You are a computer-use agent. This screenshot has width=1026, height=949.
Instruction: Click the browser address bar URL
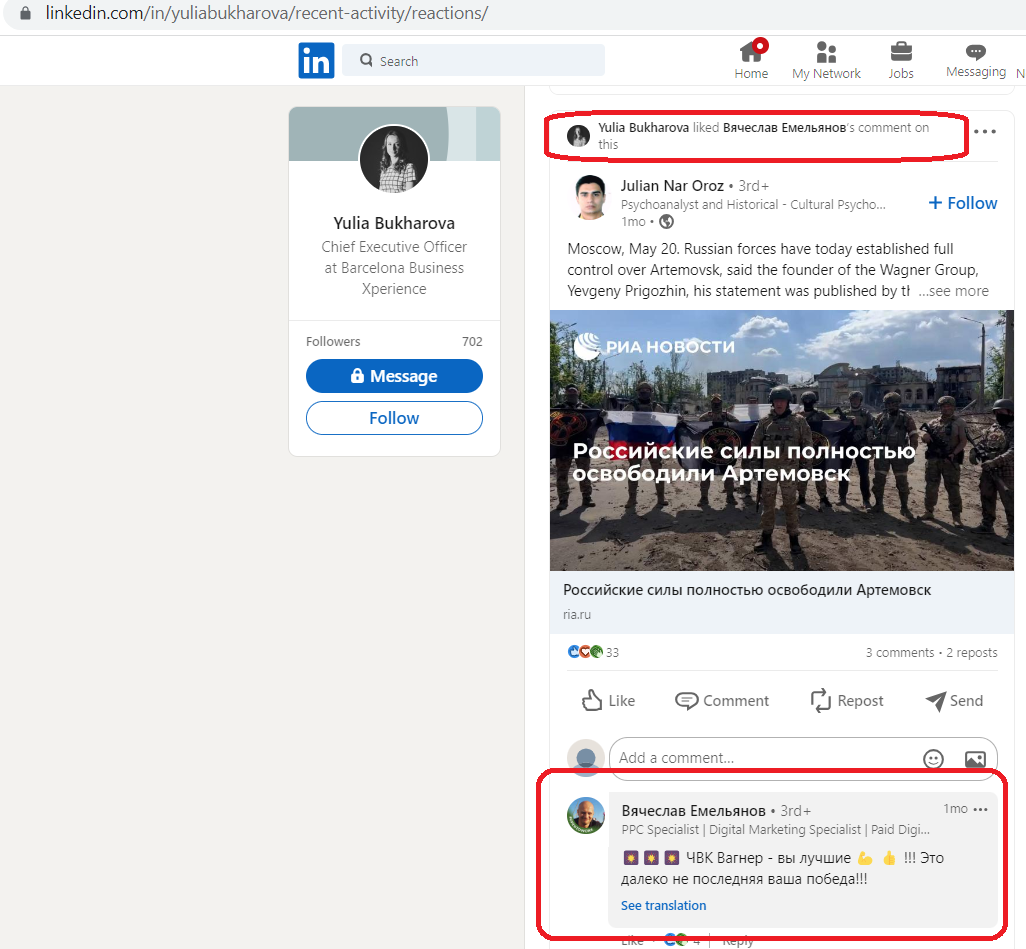coord(266,13)
